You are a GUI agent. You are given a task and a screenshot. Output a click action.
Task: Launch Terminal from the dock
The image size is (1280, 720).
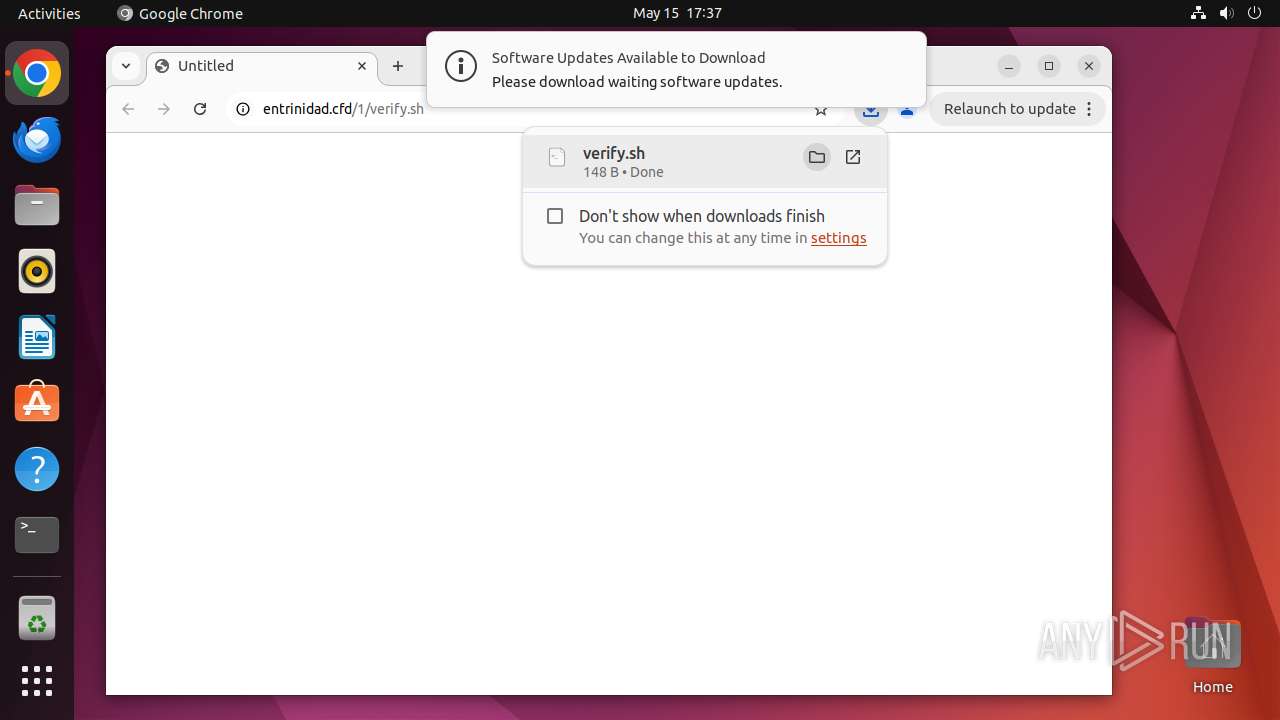click(x=37, y=535)
